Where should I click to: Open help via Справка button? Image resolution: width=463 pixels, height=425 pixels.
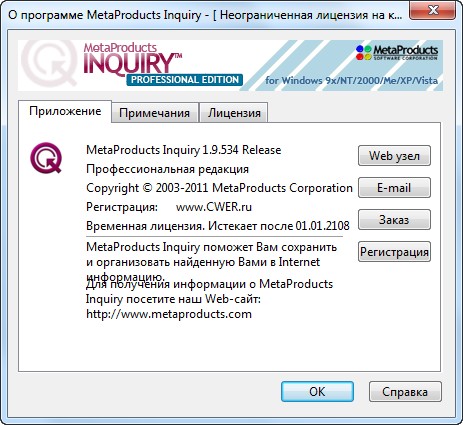(405, 392)
